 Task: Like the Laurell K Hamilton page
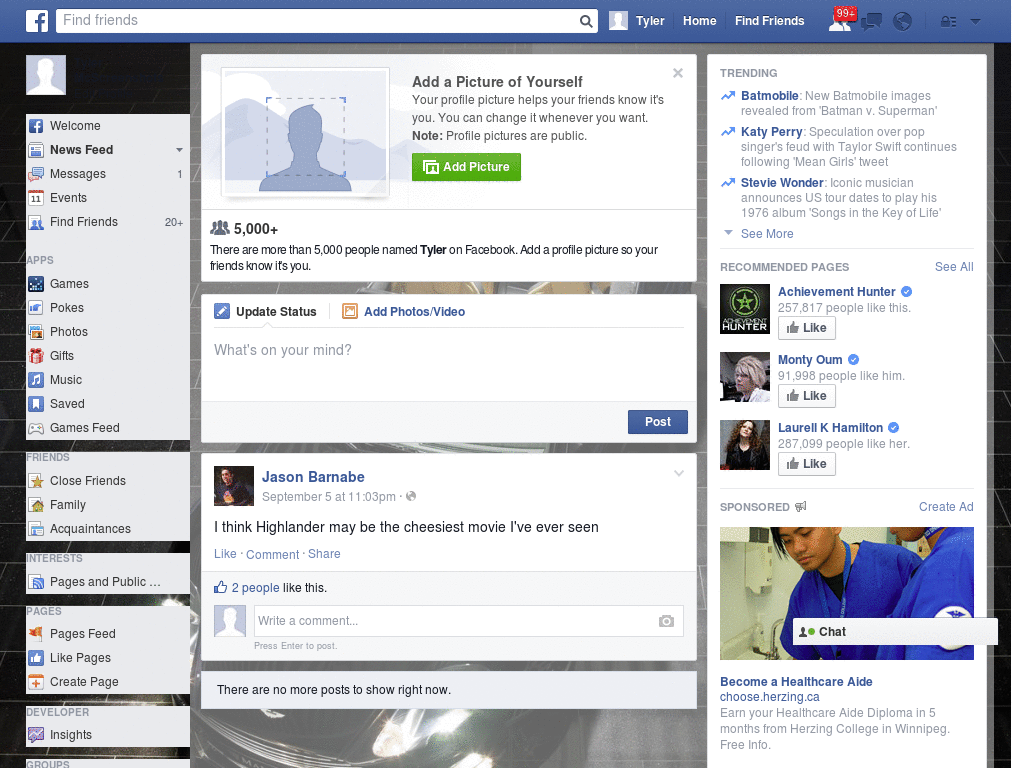pyautogui.click(x=807, y=464)
